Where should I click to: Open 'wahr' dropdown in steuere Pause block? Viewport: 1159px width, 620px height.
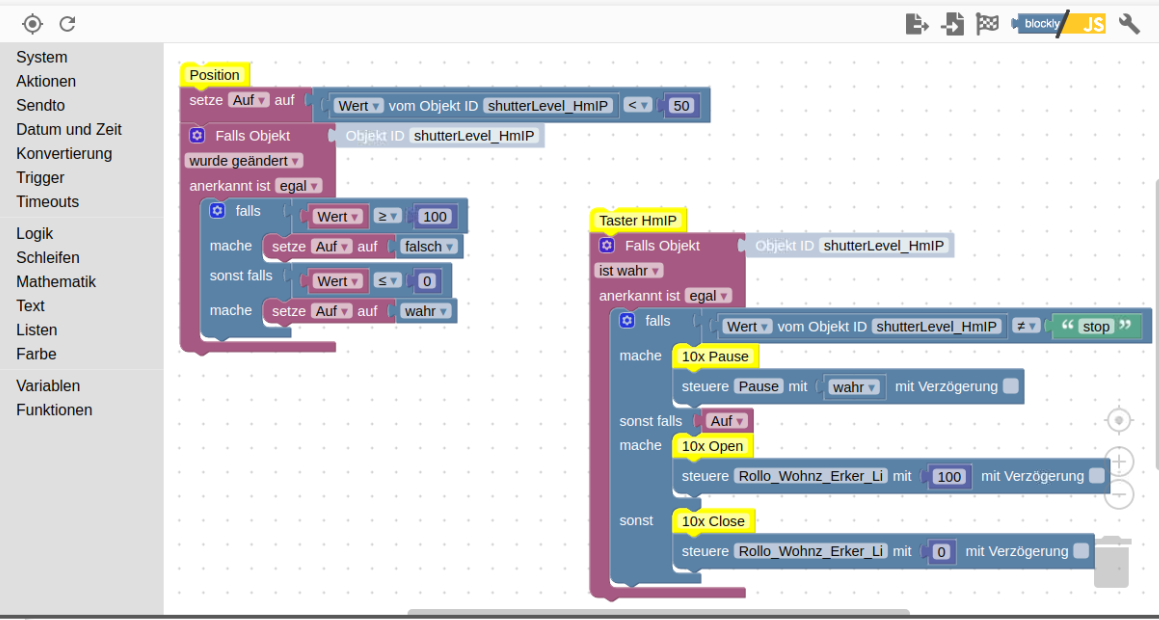click(x=854, y=386)
